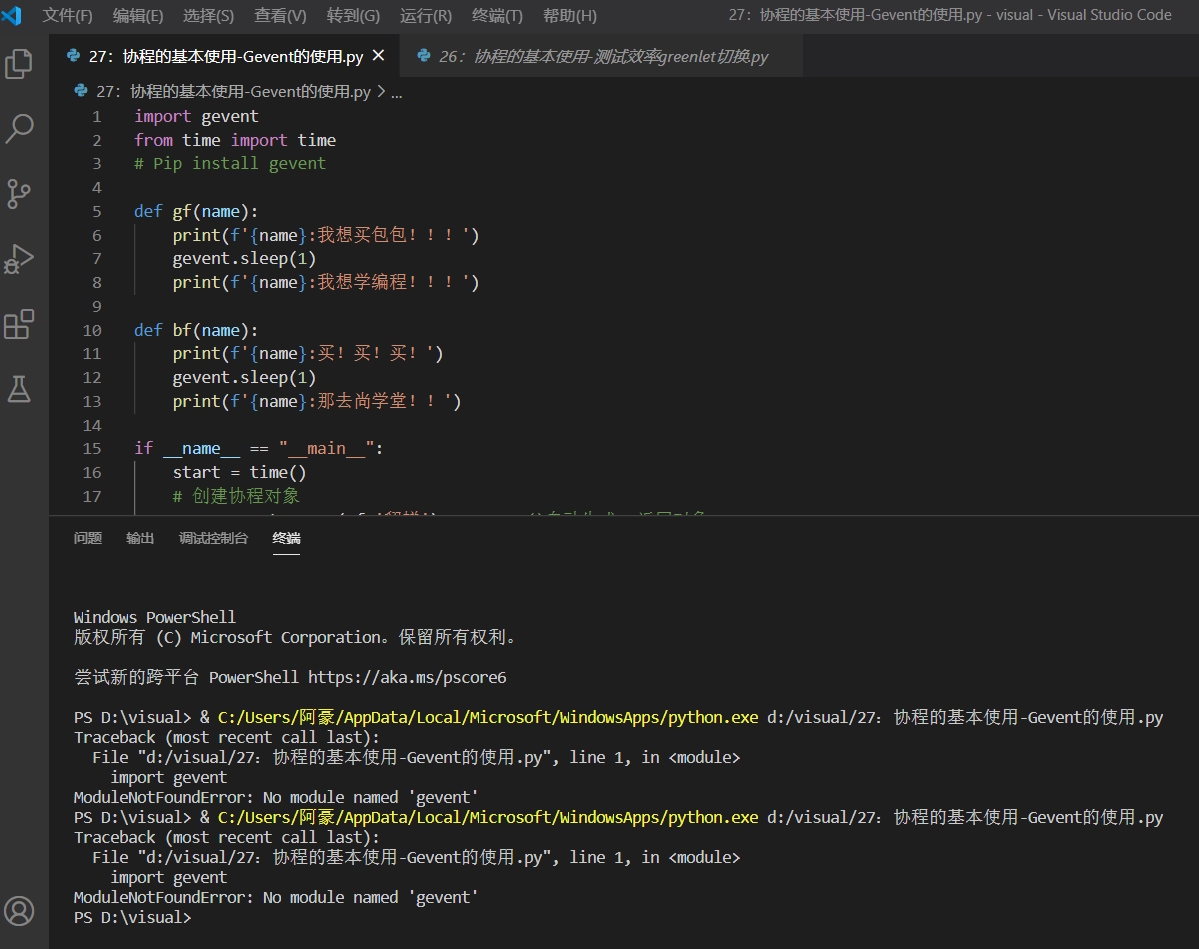Screen dimensions: 1199x949
Task: Click line number 5 in gutter
Action: point(96,211)
